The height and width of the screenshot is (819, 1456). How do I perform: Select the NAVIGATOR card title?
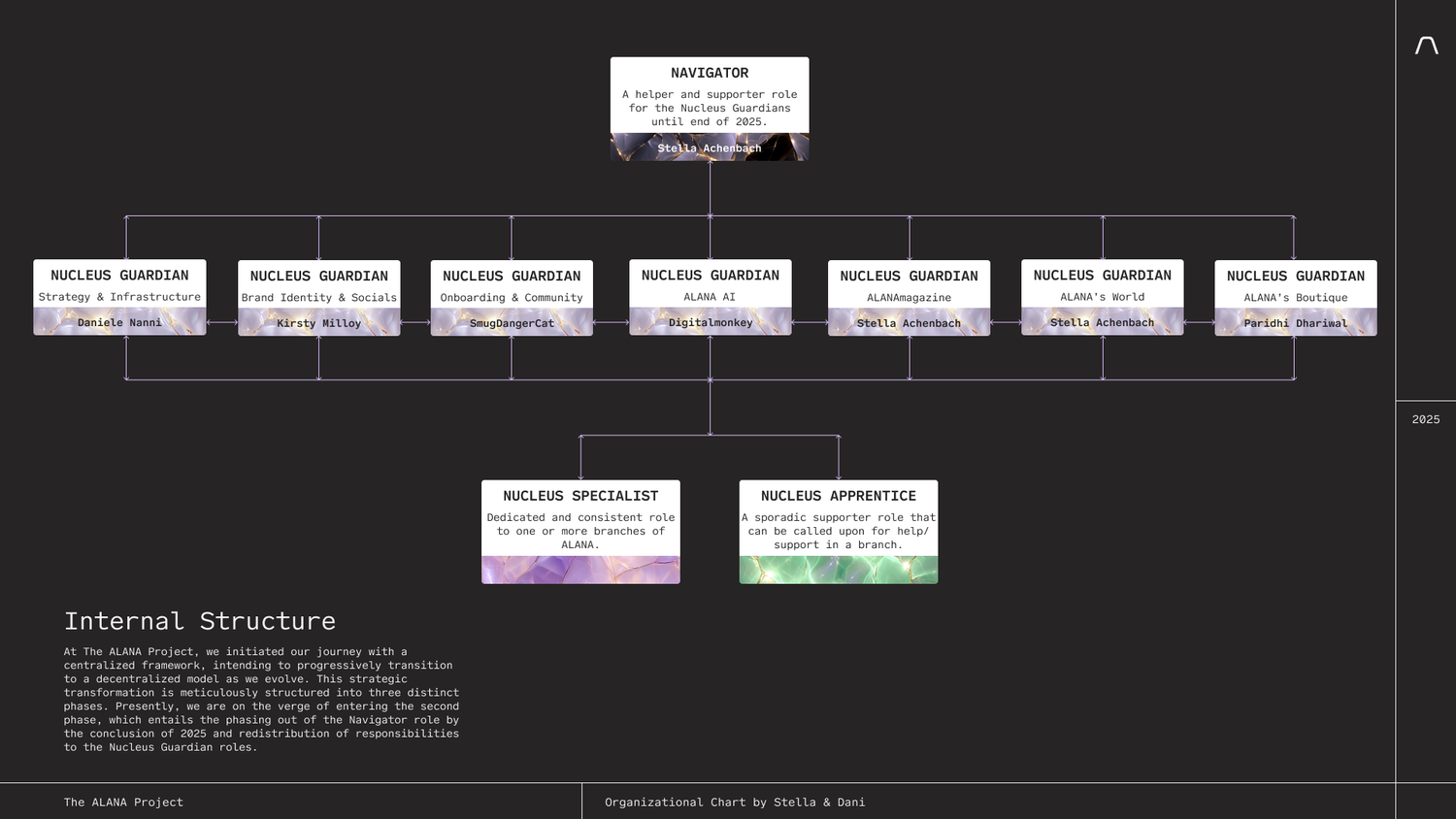(x=710, y=73)
